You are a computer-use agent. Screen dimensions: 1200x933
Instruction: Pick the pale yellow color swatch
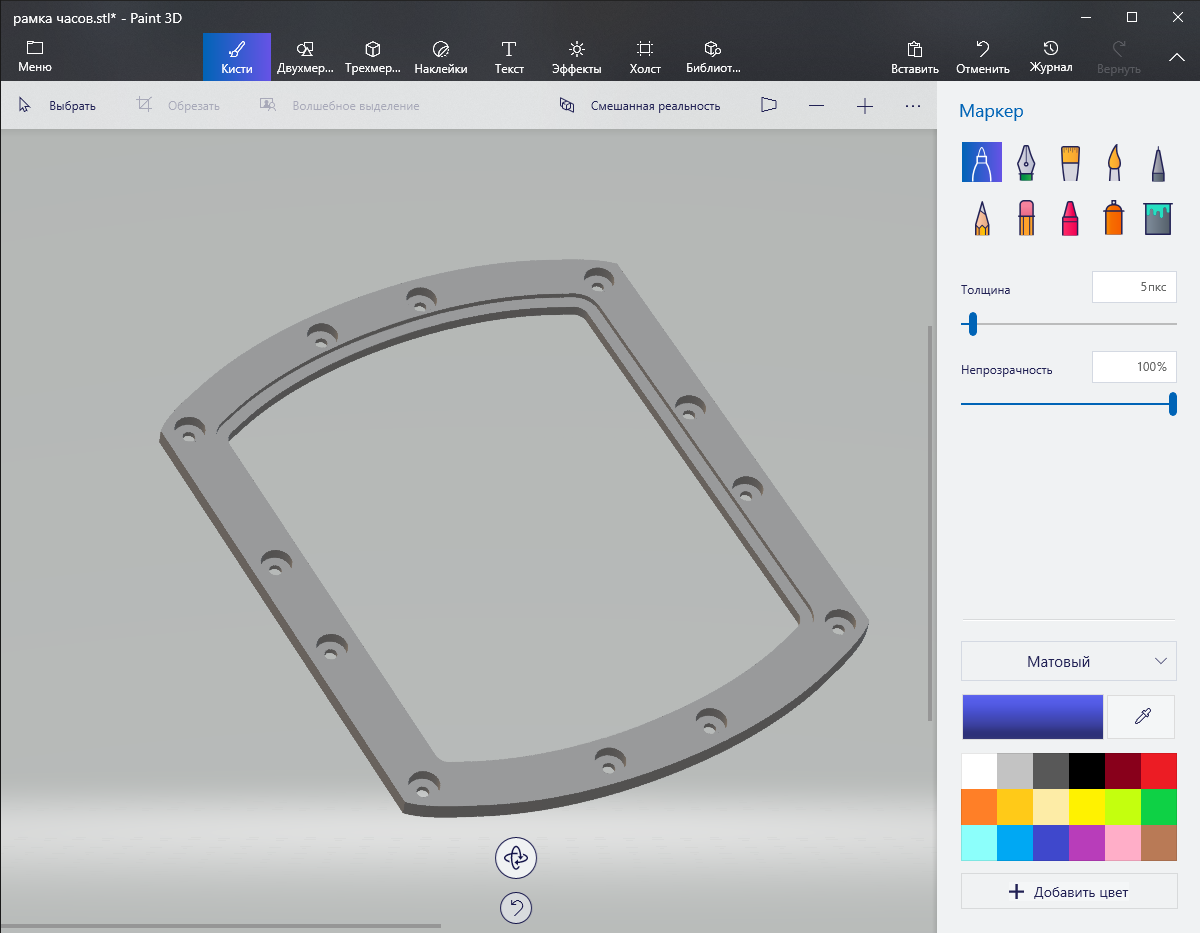click(x=1051, y=807)
